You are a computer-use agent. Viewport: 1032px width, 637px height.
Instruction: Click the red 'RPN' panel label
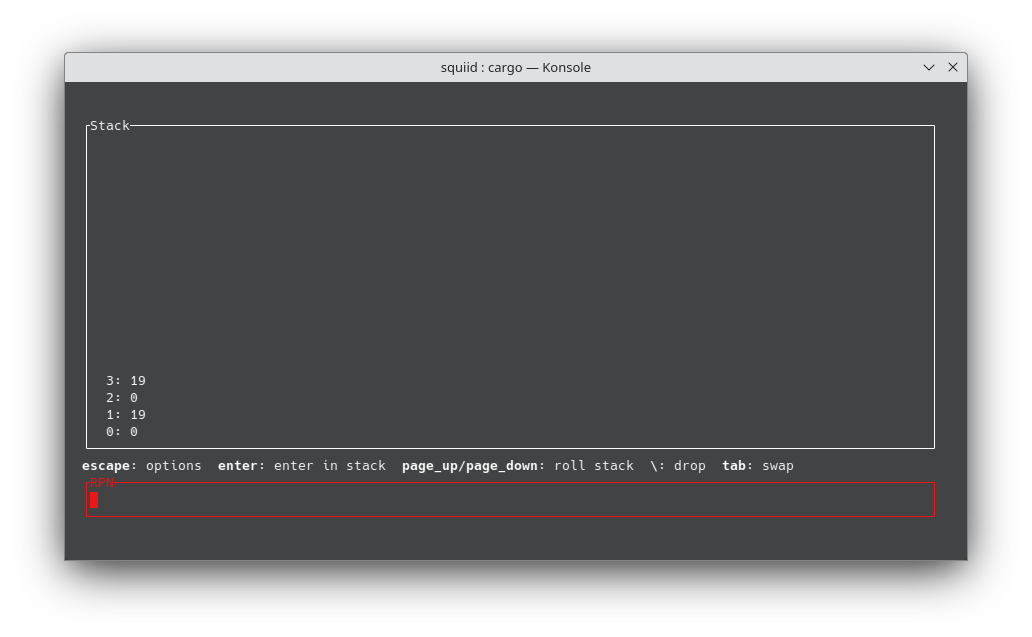coord(102,483)
